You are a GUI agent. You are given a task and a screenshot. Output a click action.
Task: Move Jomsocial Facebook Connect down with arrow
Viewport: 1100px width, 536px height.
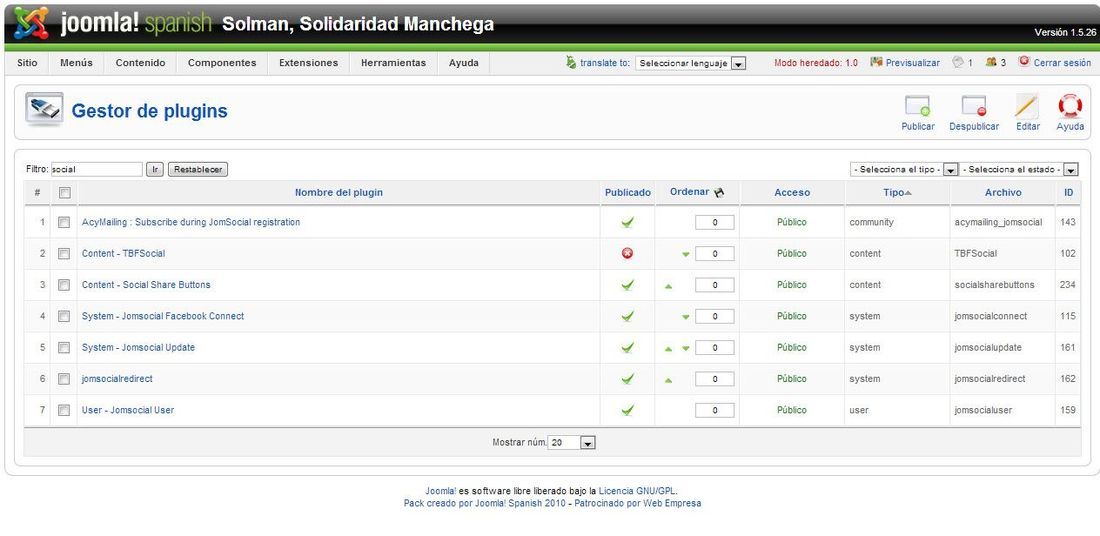(x=685, y=317)
